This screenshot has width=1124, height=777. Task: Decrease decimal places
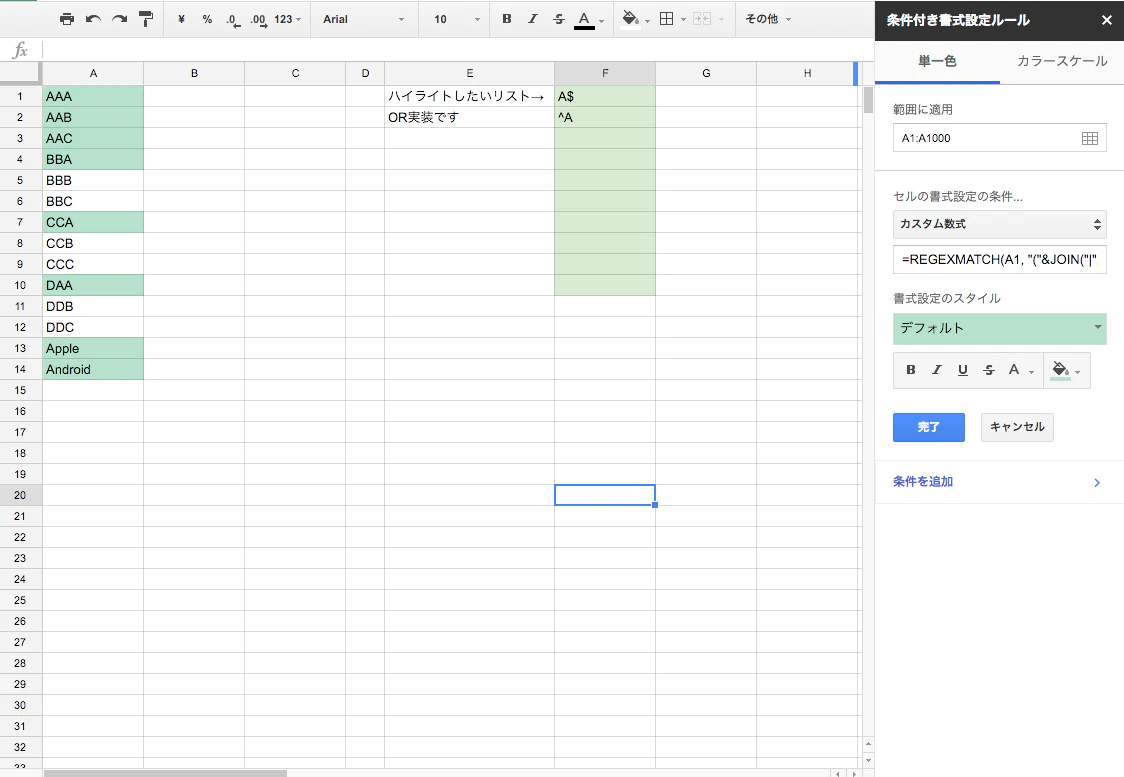point(232,20)
